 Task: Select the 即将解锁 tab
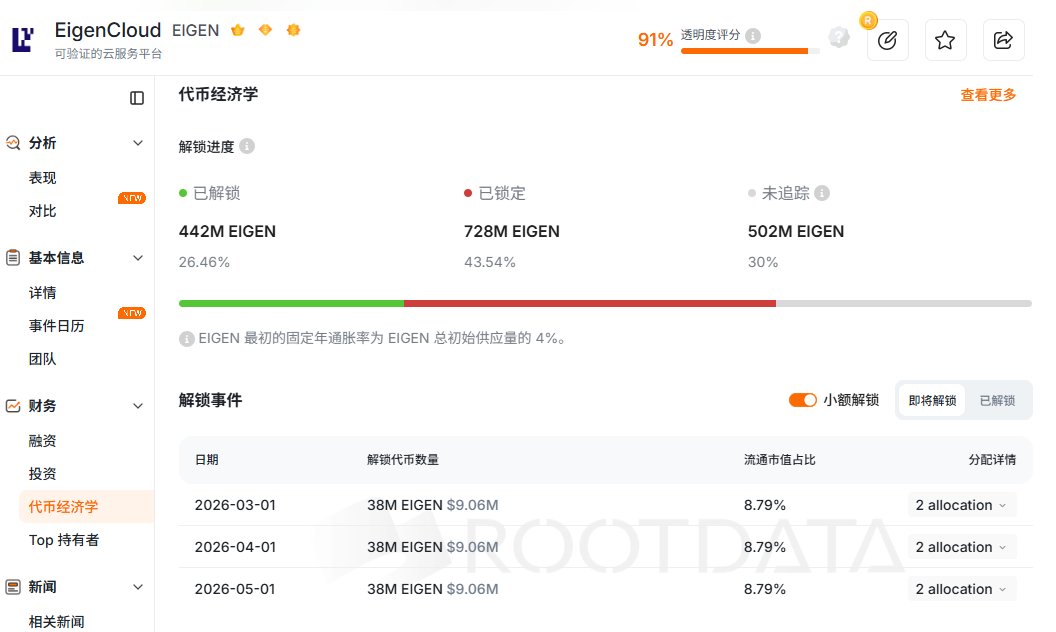(x=931, y=399)
